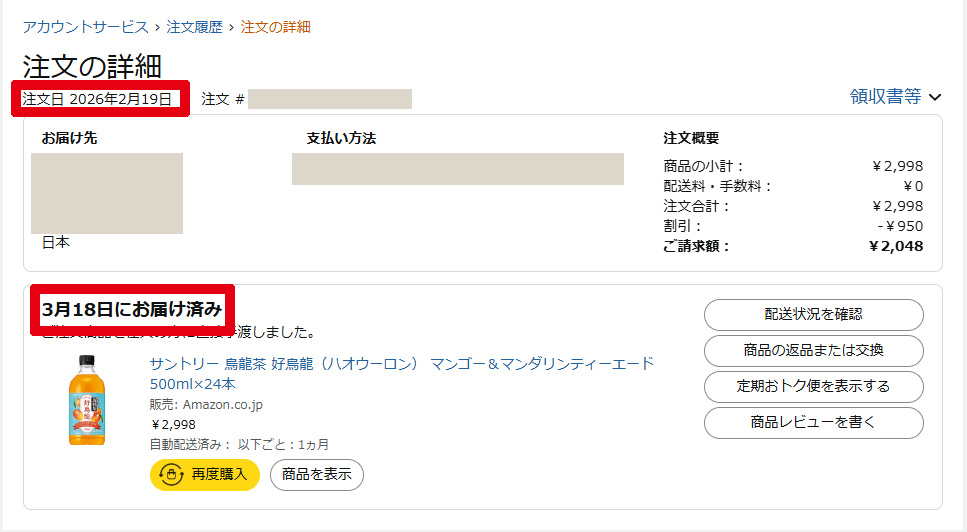This screenshot has height=532, width=967.
Task: Click the ご請求額 total amount row
Action: pos(793,246)
